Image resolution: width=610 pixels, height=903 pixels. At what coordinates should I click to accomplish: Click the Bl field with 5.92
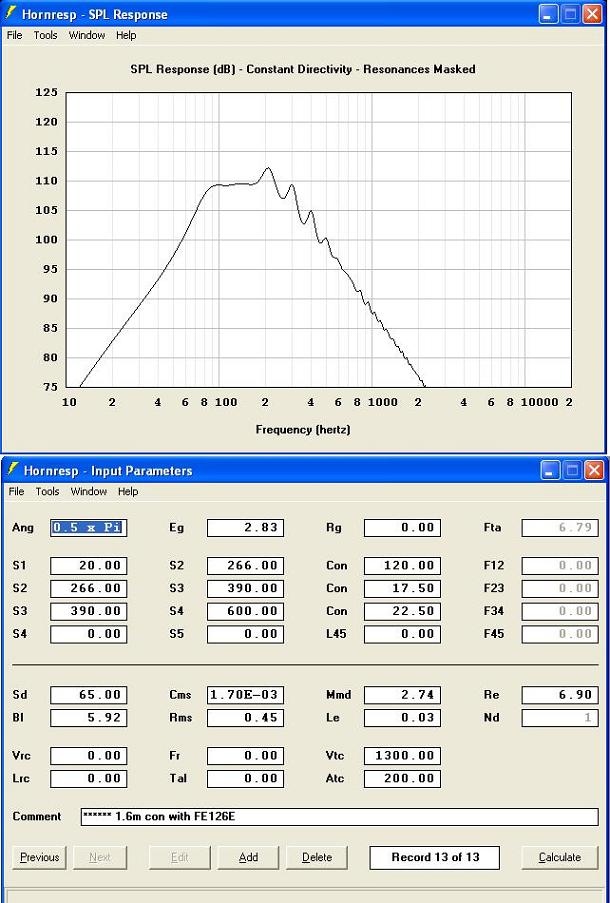click(89, 718)
